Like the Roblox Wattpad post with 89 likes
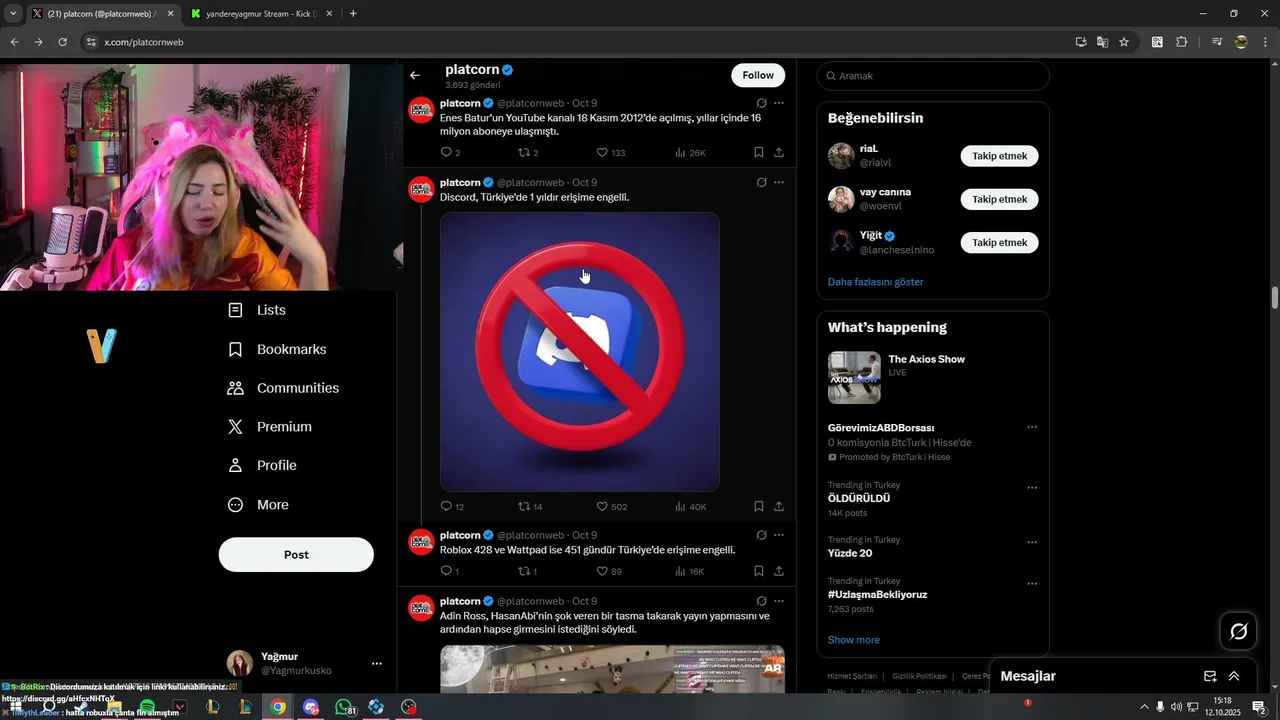The height and width of the screenshot is (720, 1280). [x=602, y=571]
